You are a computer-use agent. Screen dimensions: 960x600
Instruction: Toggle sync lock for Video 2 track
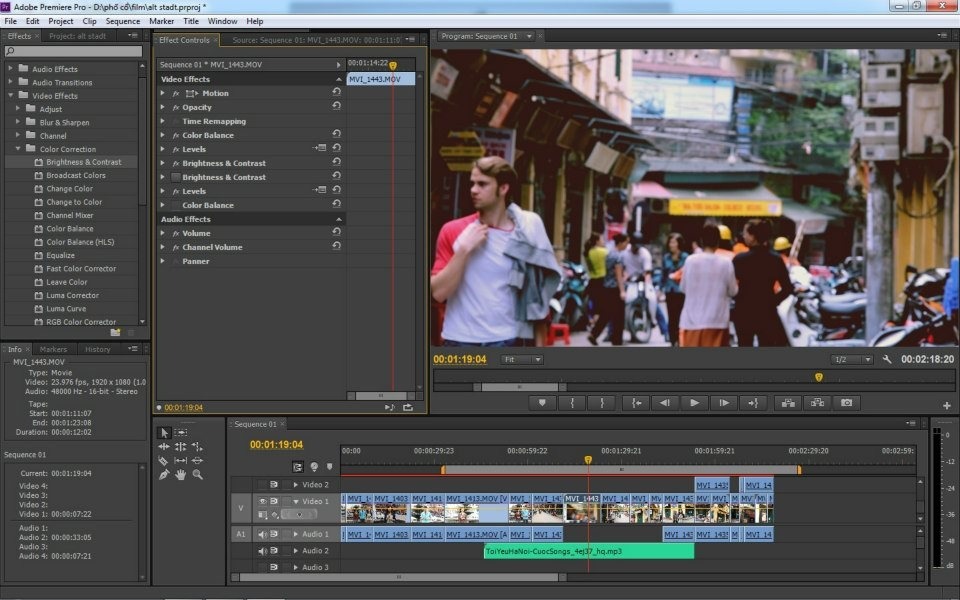(274, 484)
